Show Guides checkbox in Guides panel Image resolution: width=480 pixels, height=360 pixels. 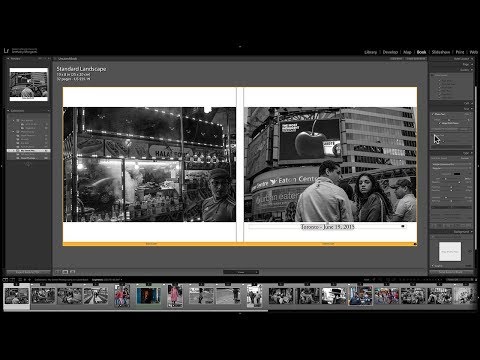[x=433, y=75]
